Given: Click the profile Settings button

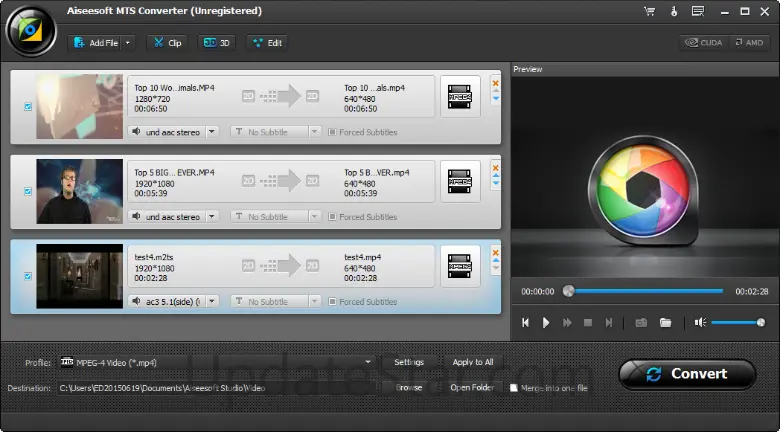Looking at the screenshot, I should pyautogui.click(x=409, y=362).
